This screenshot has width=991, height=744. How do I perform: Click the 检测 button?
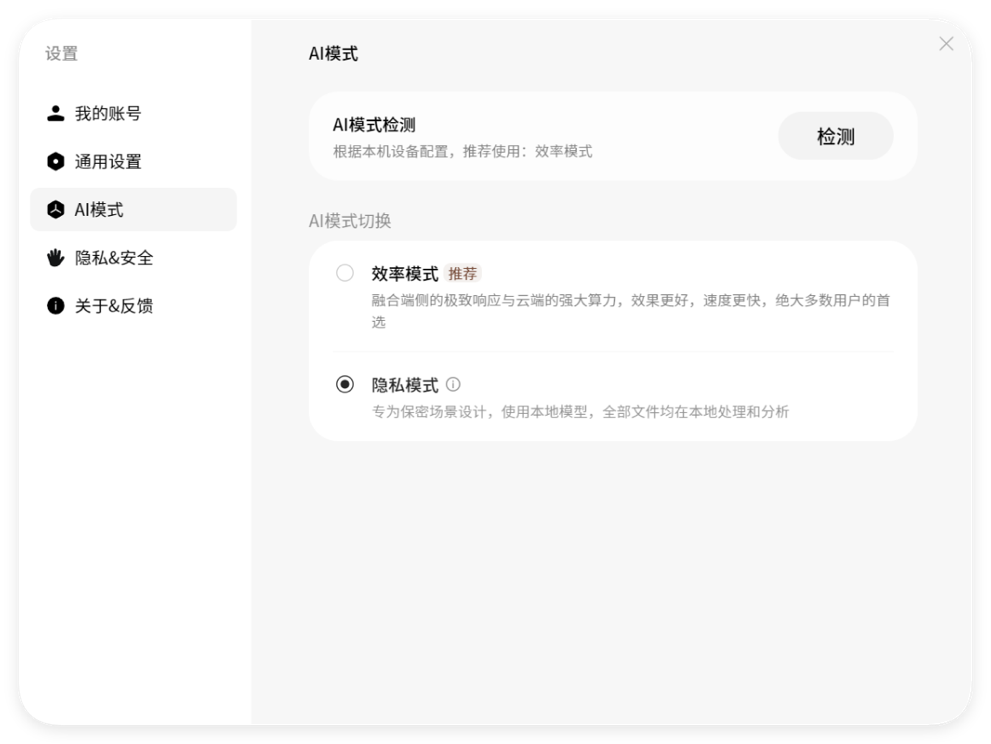[x=836, y=136]
